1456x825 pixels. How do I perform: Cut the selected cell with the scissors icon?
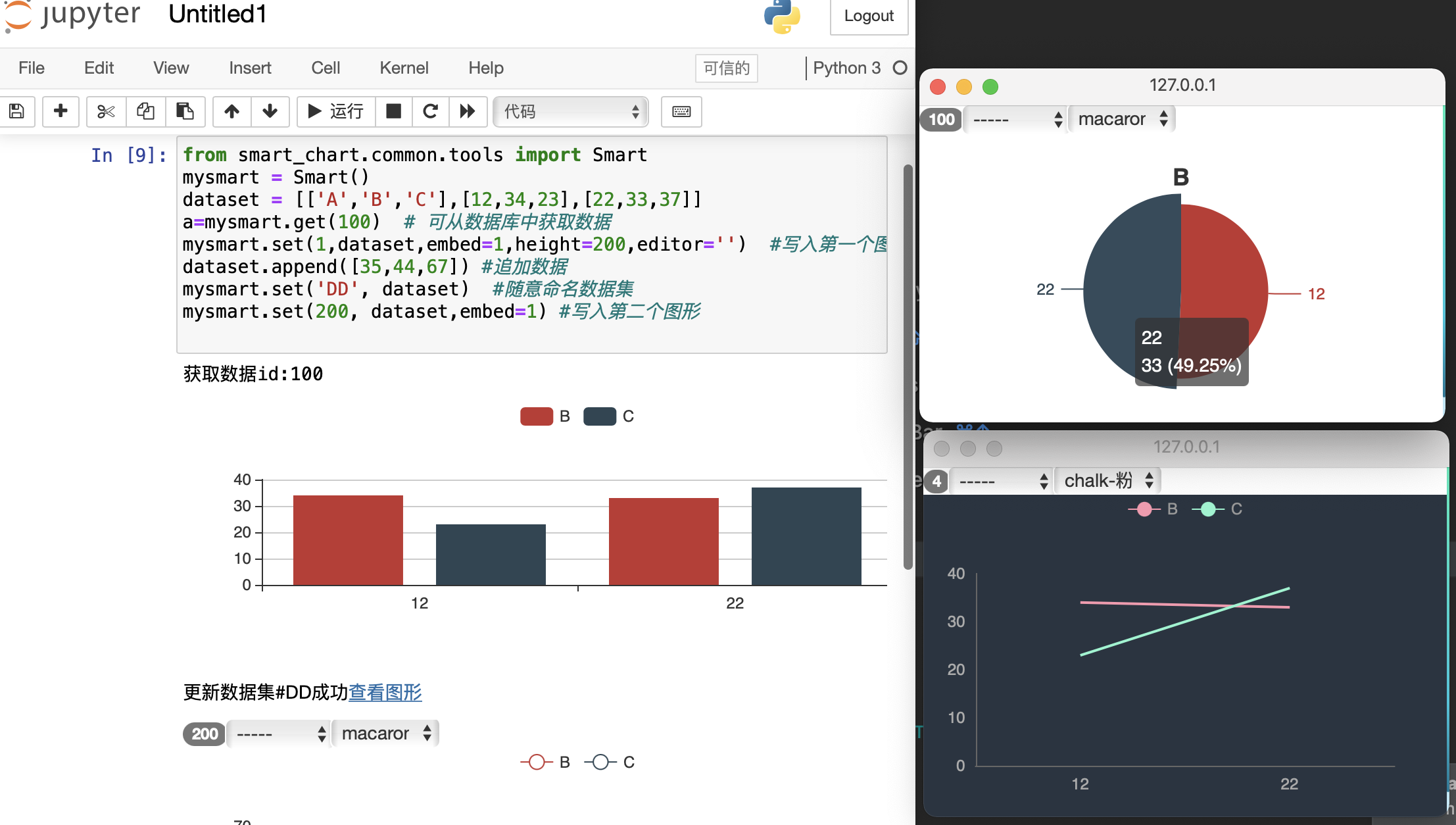(x=106, y=111)
